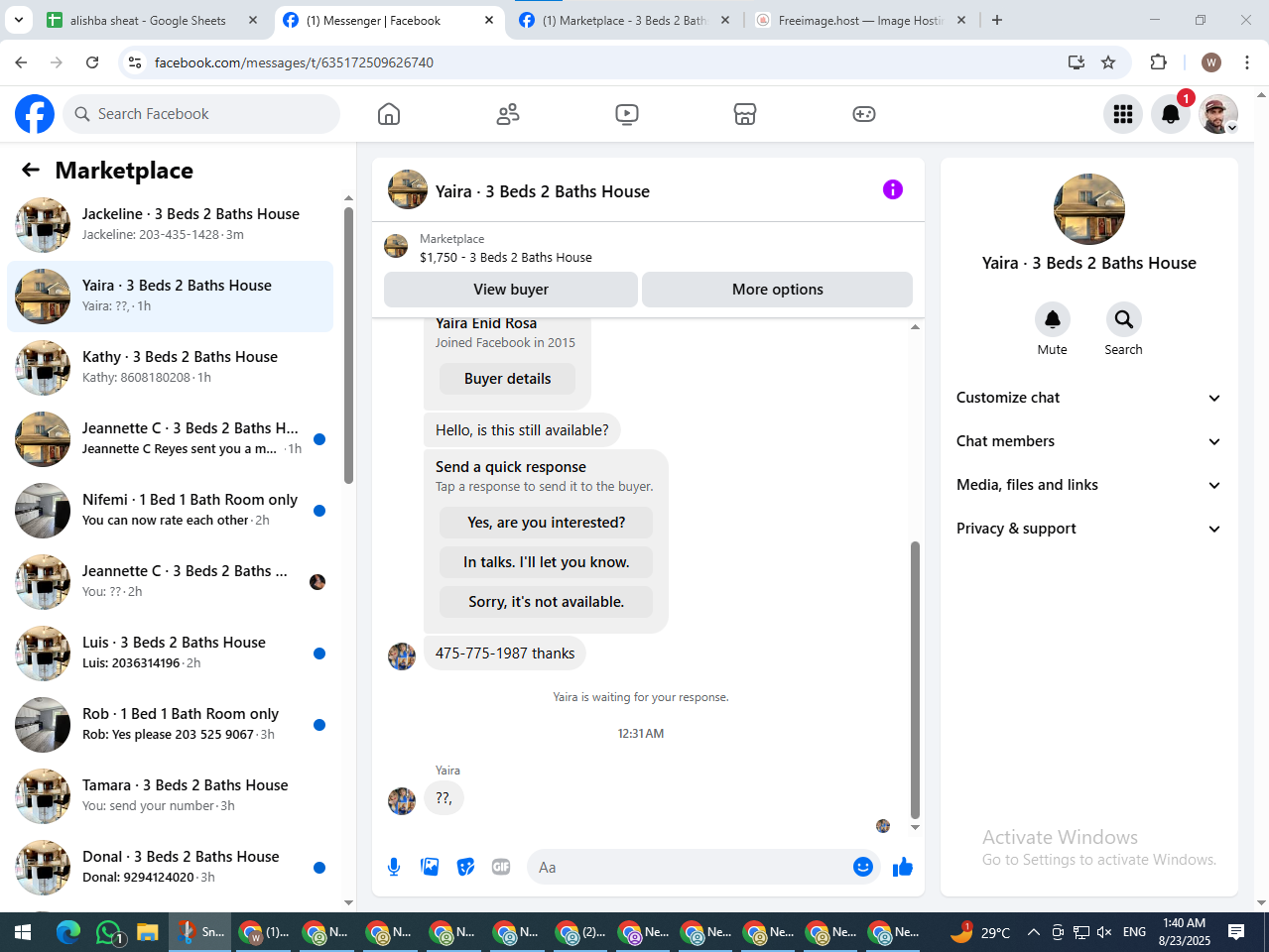Open the notifications bell icon

point(1171,114)
